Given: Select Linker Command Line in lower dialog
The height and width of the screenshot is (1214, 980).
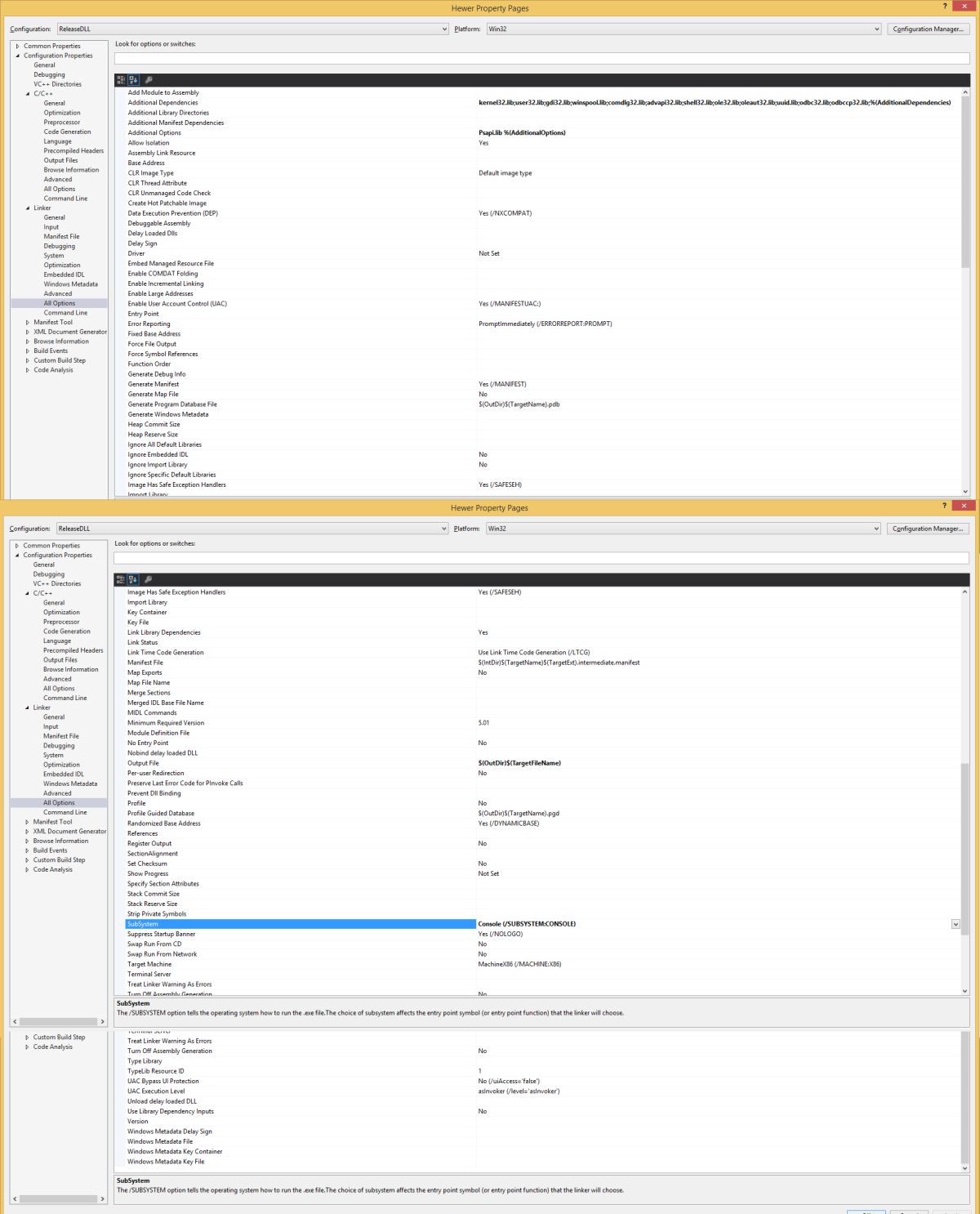Looking at the screenshot, I should click(x=65, y=813).
